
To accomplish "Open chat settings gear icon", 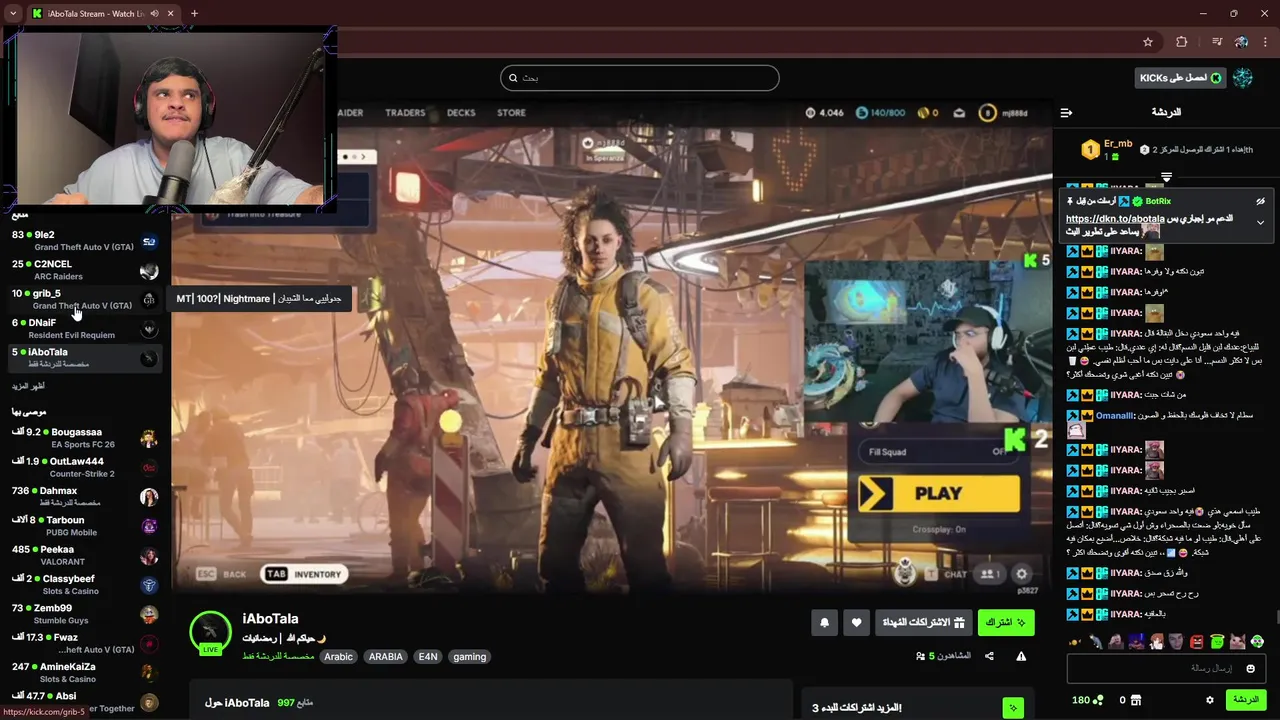I will tap(1209, 700).
